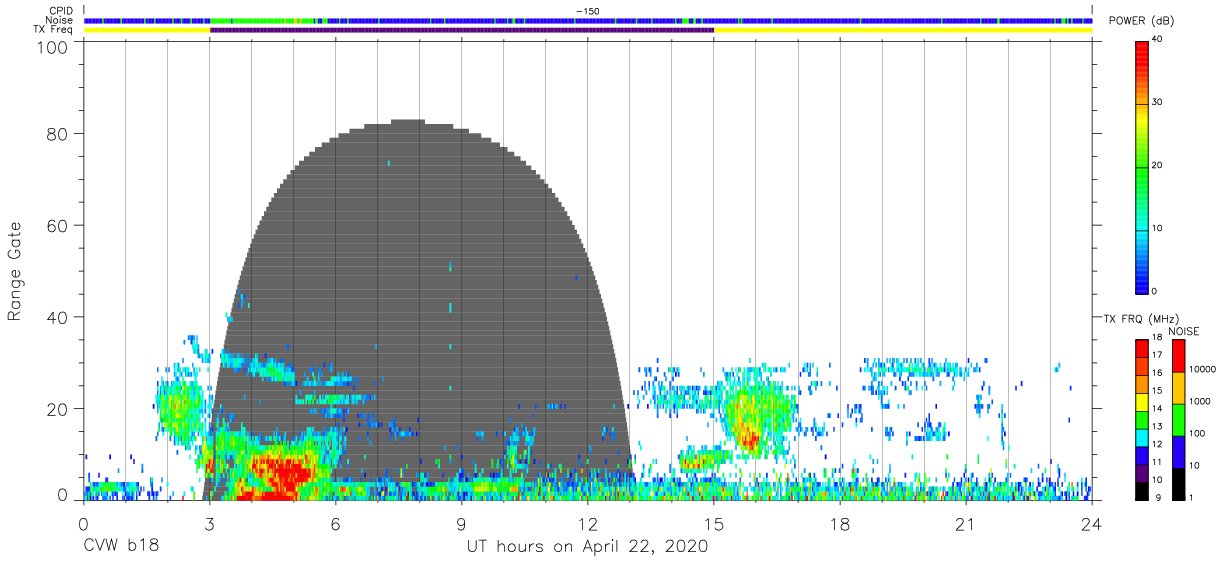Click the 40 tick on the Range Gate axis
Viewport: 1228px width, 567px height.
(x=58, y=317)
